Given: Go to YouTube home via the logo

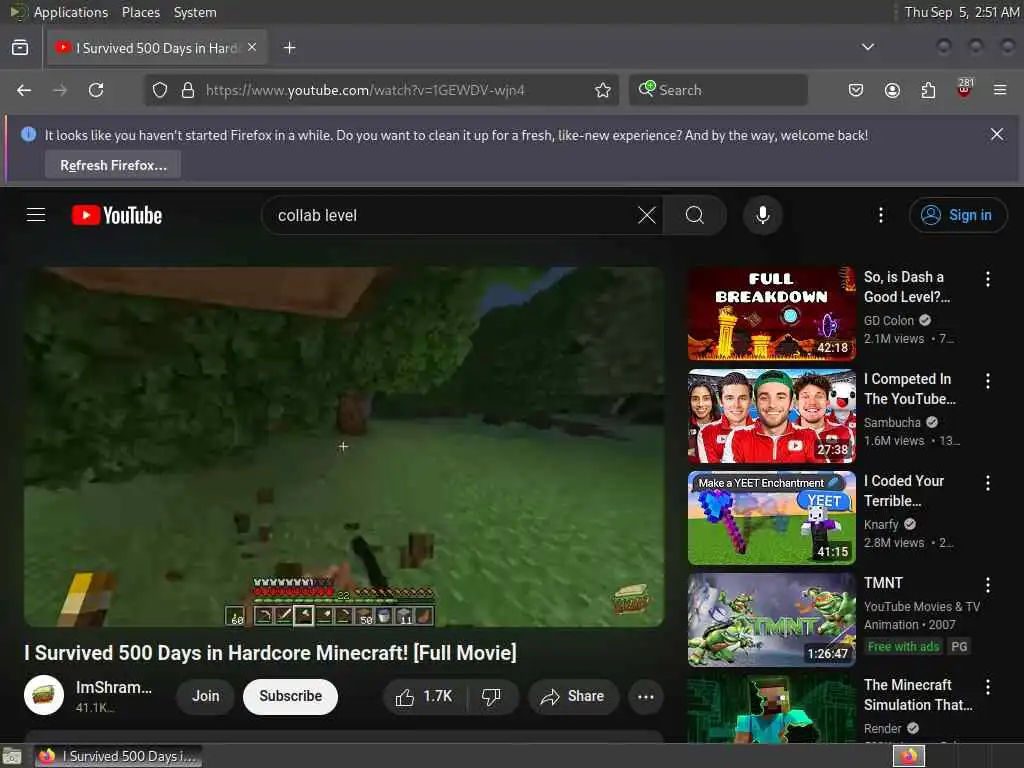Looking at the screenshot, I should point(117,215).
